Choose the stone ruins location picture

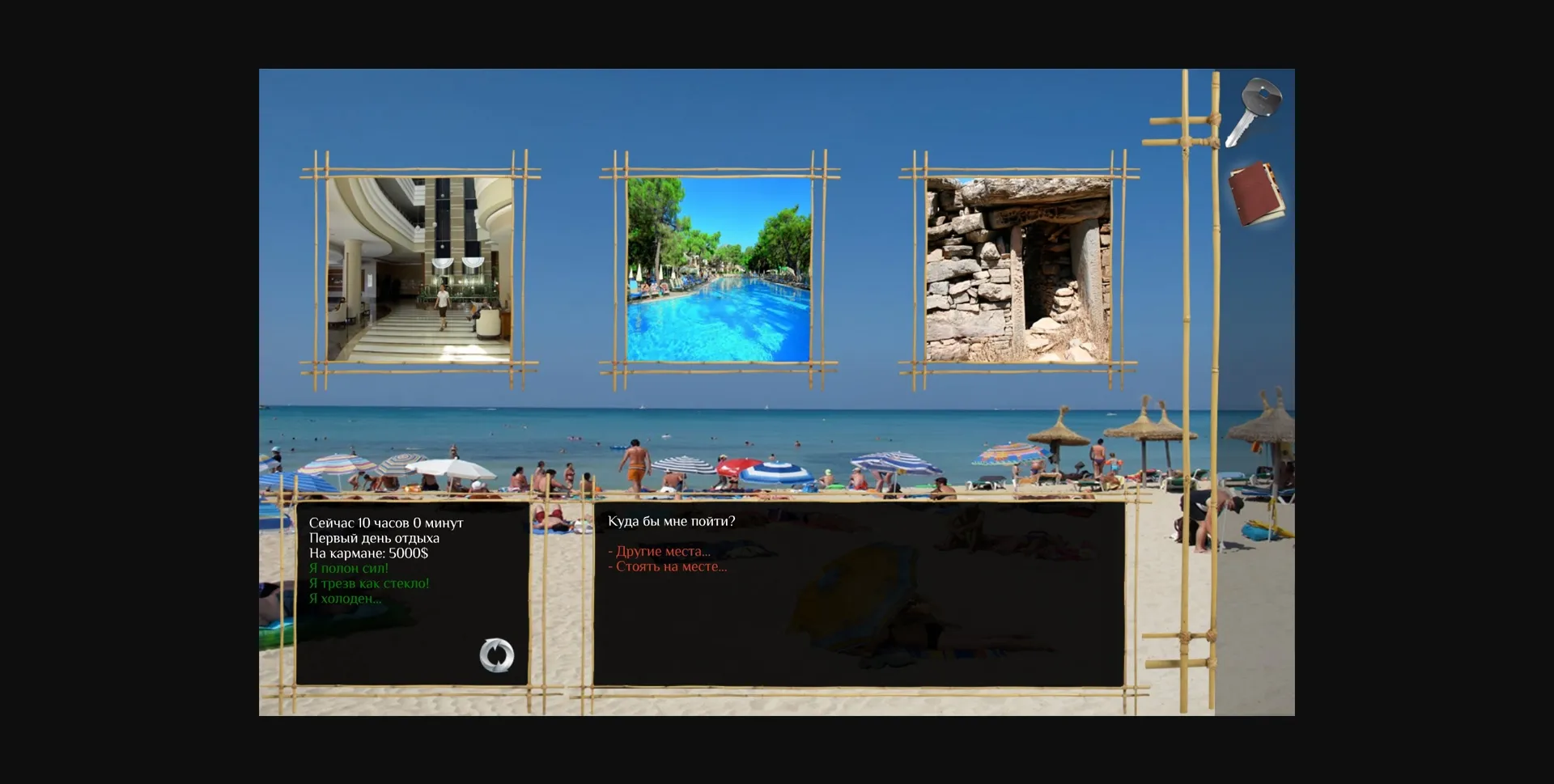(1018, 269)
